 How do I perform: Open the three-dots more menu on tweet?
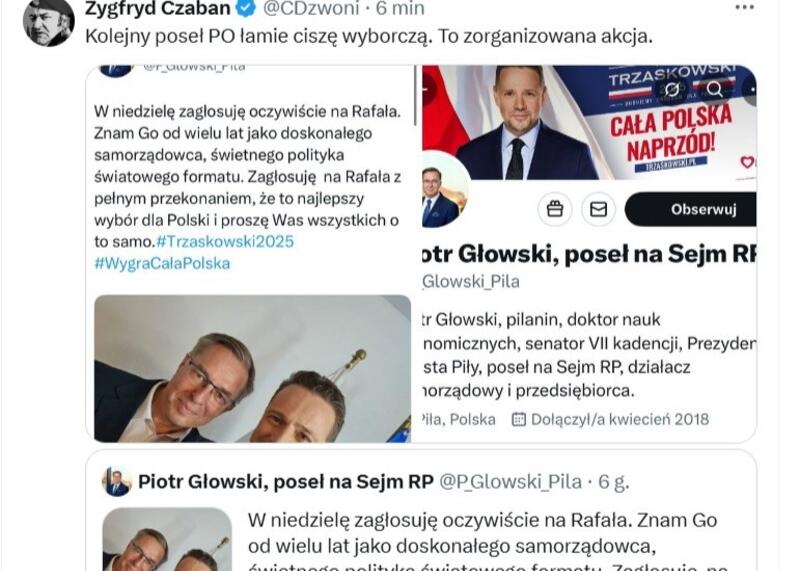[744, 7]
